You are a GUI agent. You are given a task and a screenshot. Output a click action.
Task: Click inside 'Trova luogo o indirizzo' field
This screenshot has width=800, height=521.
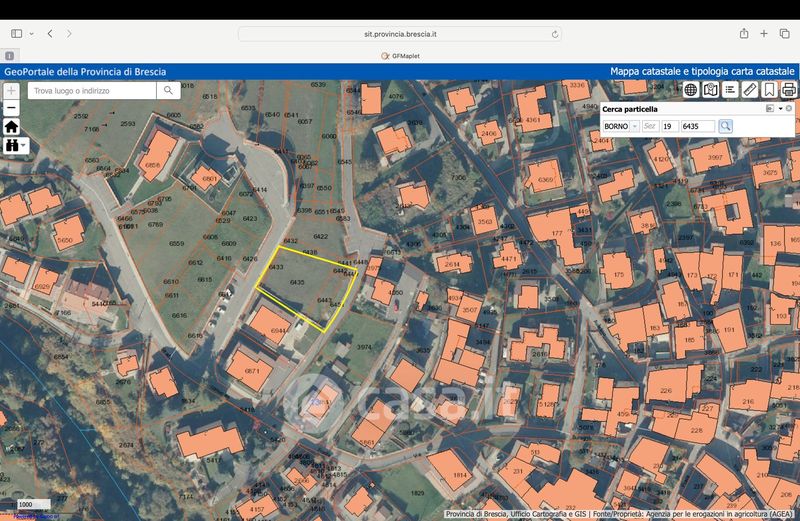pos(90,90)
